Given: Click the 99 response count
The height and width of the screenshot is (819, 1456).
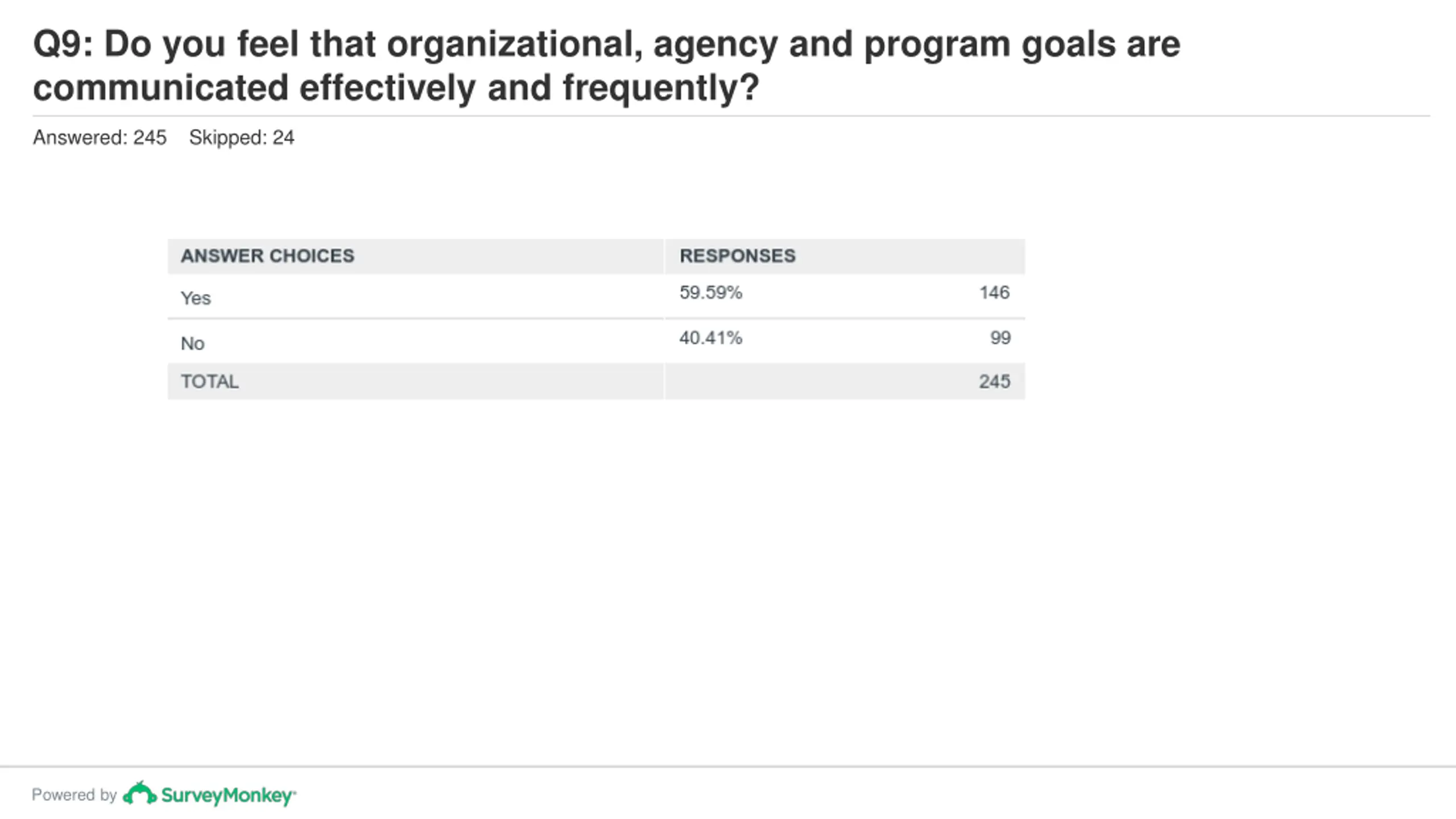Looking at the screenshot, I should (x=1000, y=338).
